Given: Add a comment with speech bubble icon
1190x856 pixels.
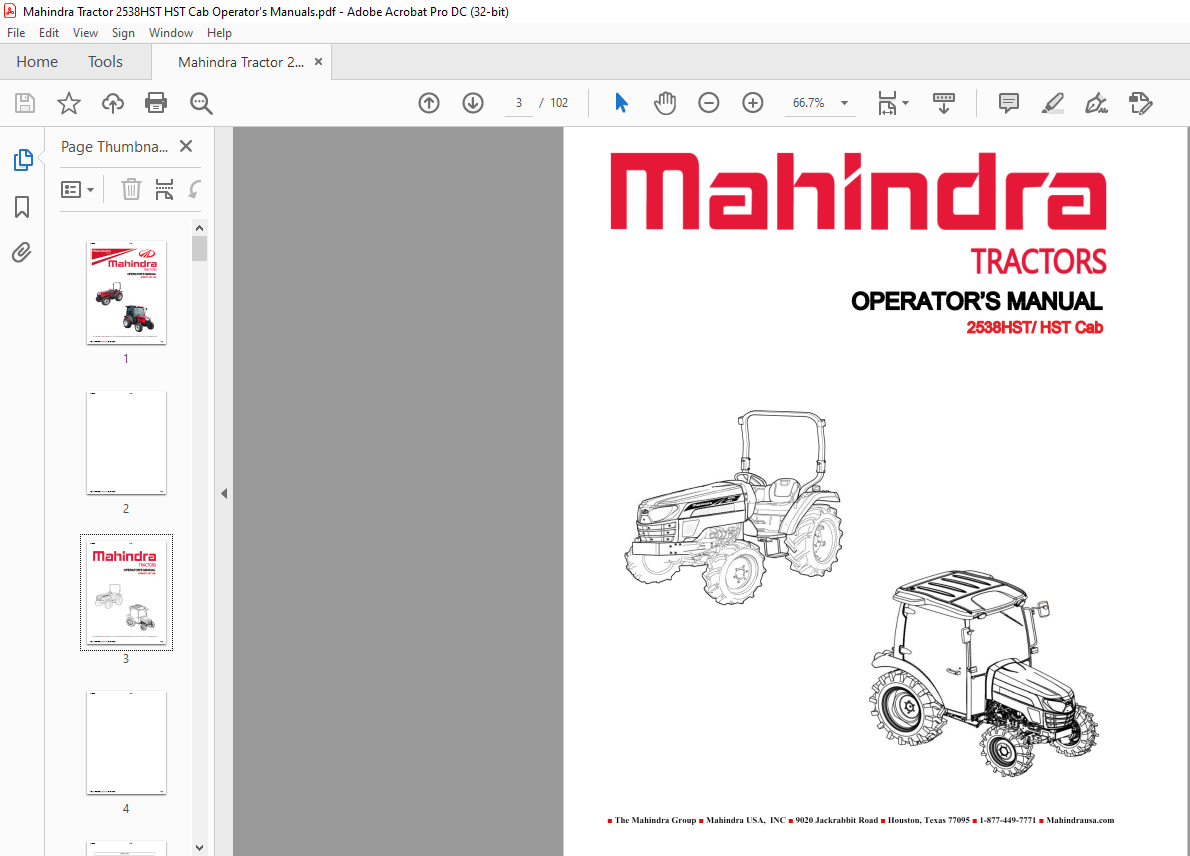Looking at the screenshot, I should pos(1009,102).
